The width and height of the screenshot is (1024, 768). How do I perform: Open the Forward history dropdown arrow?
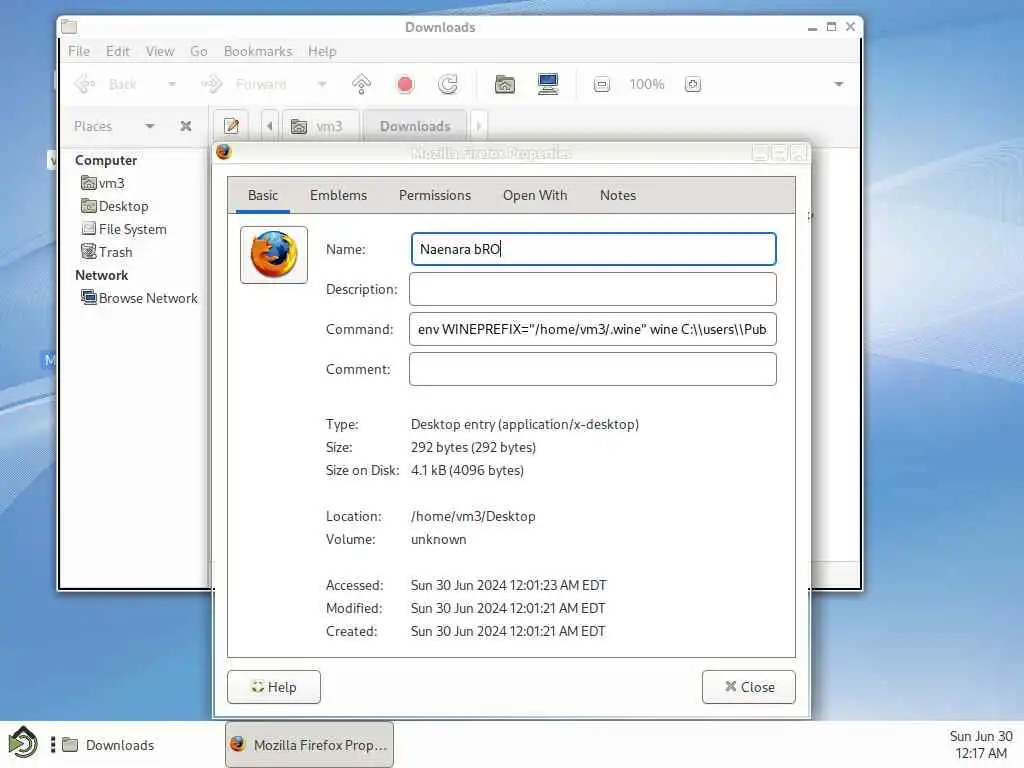click(321, 84)
